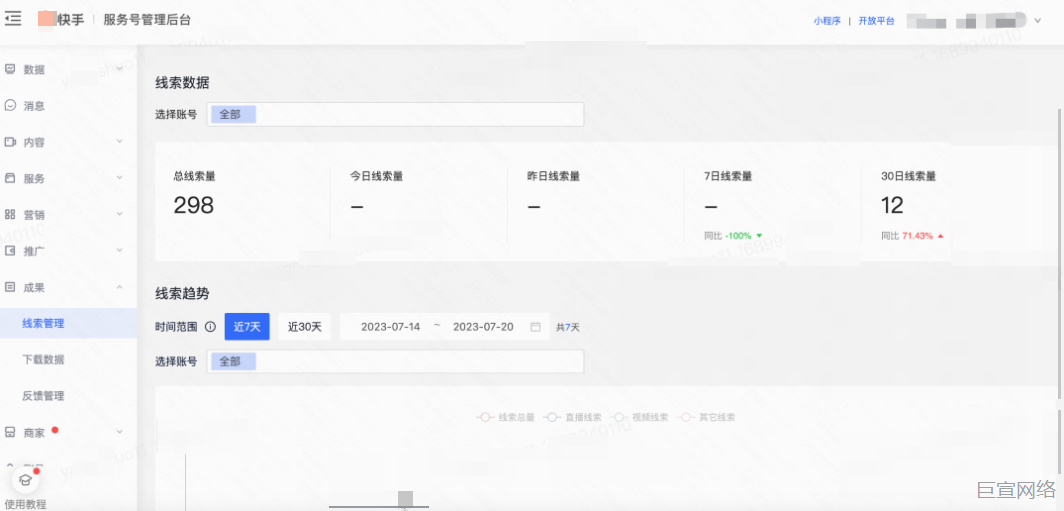The image size is (1064, 511).
Task: Open 反馈管理 in the sidebar
Action: [x=43, y=396]
